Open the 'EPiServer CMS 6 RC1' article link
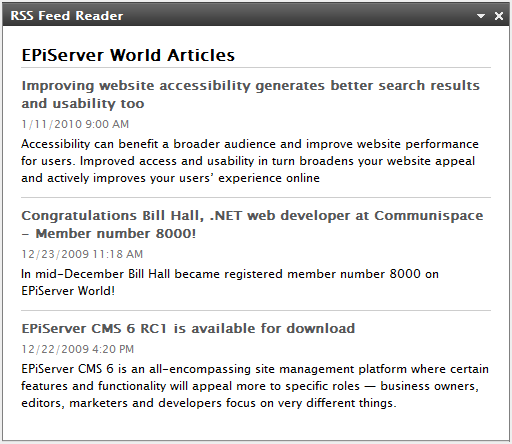Viewport: 512px width, 444px height. point(188,328)
